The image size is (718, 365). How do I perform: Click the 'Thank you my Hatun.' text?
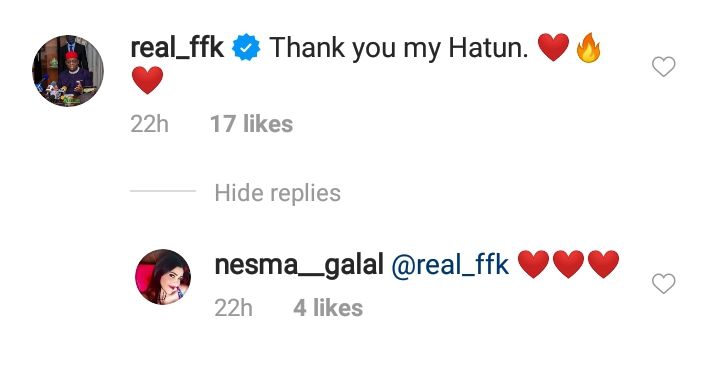tap(399, 48)
